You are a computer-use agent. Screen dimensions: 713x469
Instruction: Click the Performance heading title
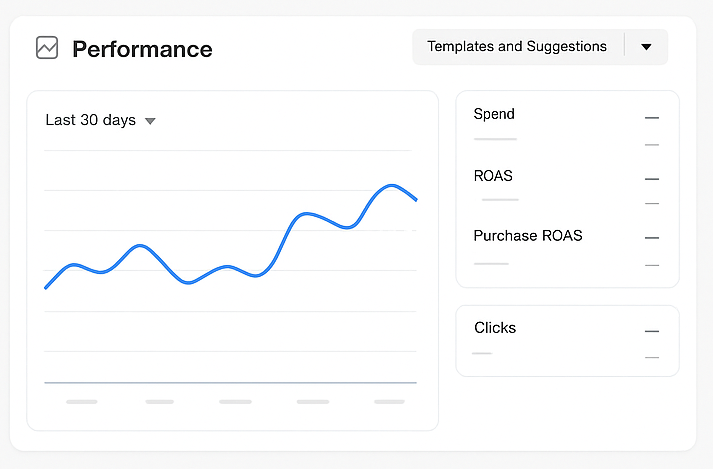click(142, 49)
